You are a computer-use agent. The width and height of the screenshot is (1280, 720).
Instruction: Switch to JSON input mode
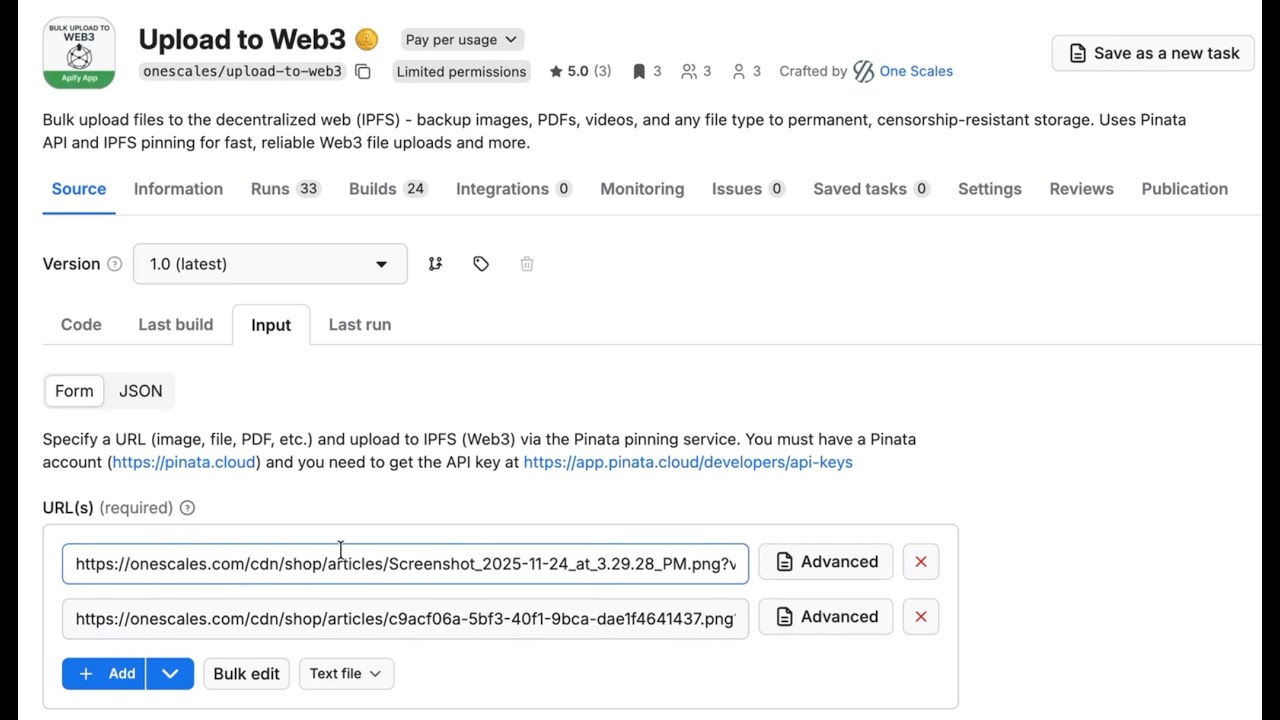click(140, 391)
